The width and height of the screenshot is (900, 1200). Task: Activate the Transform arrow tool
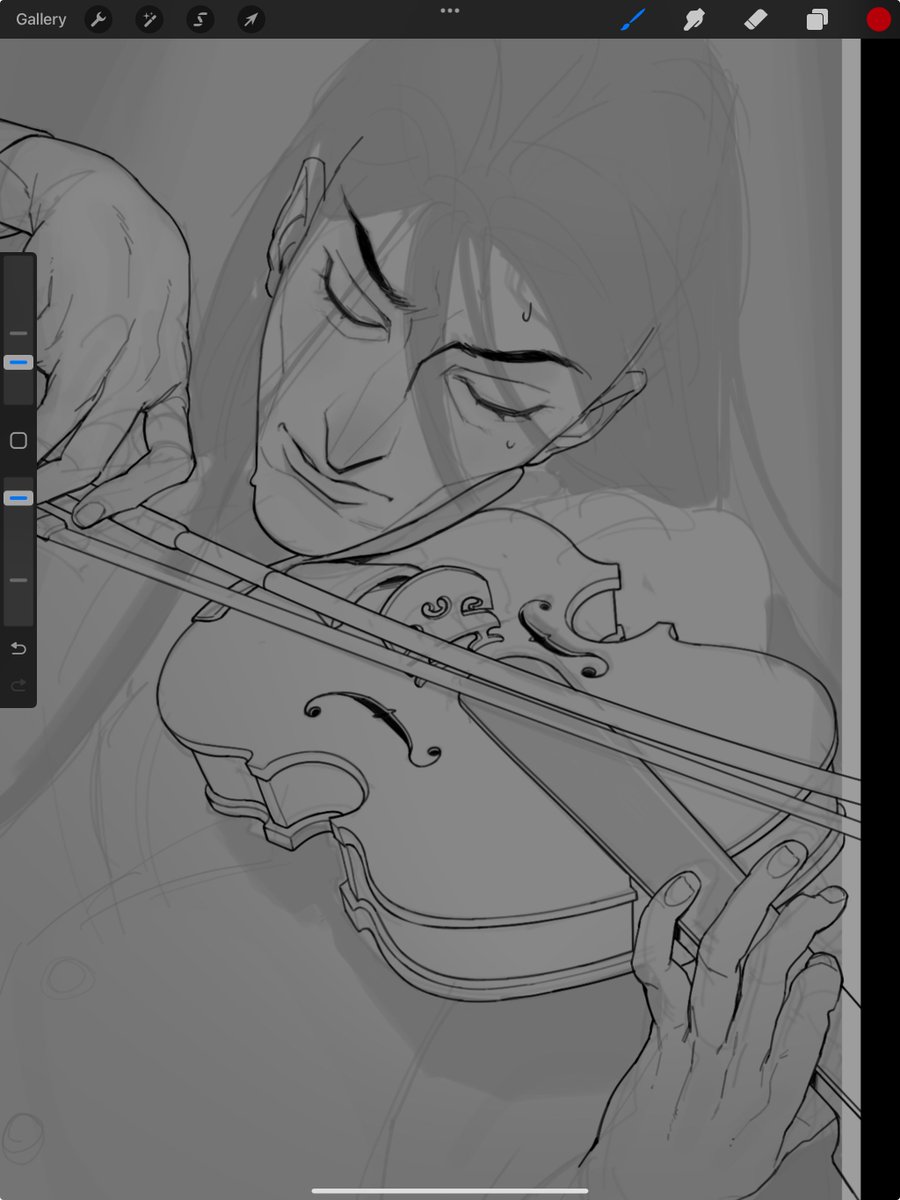(x=251, y=19)
